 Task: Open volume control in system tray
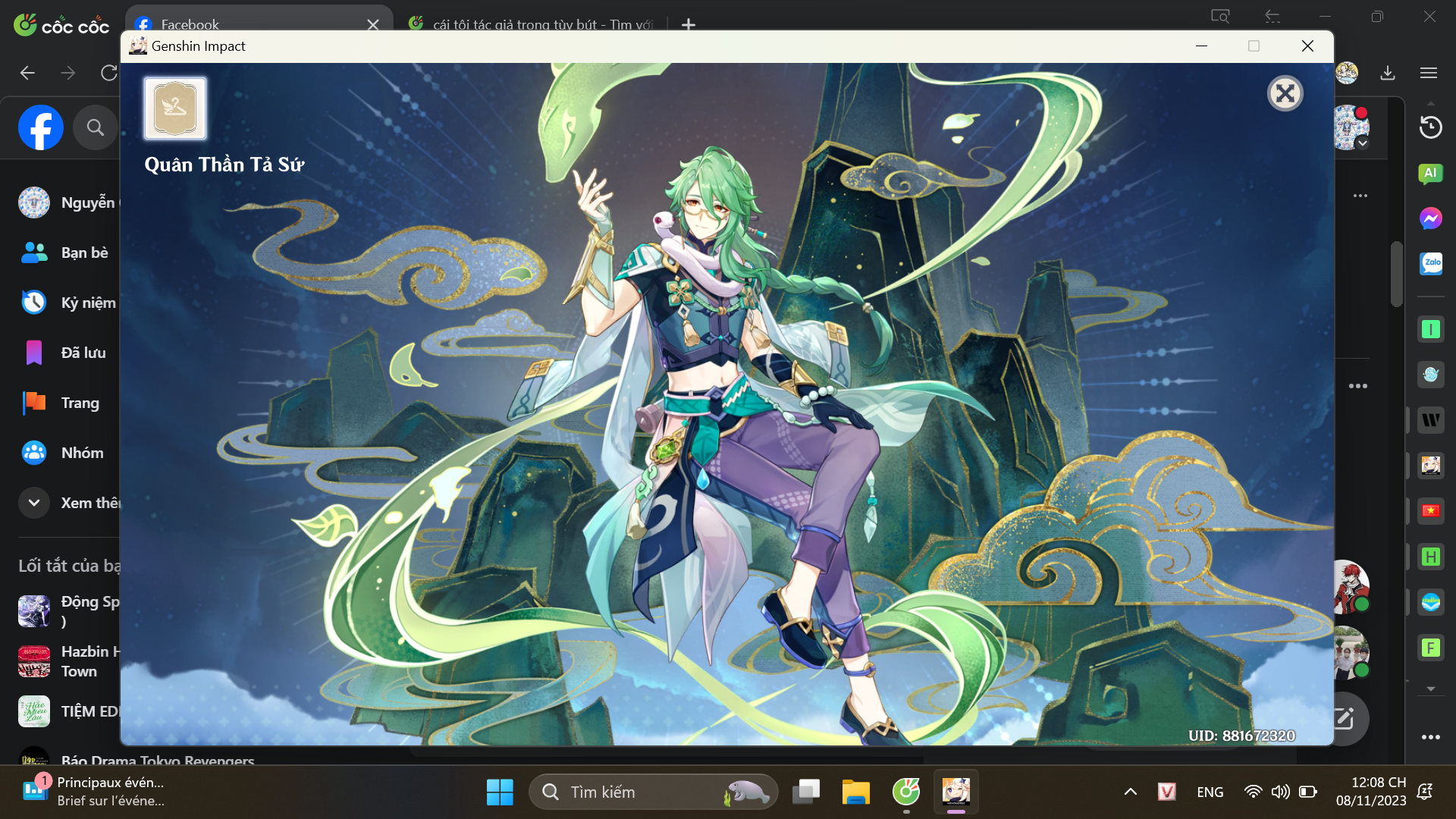(1280, 792)
